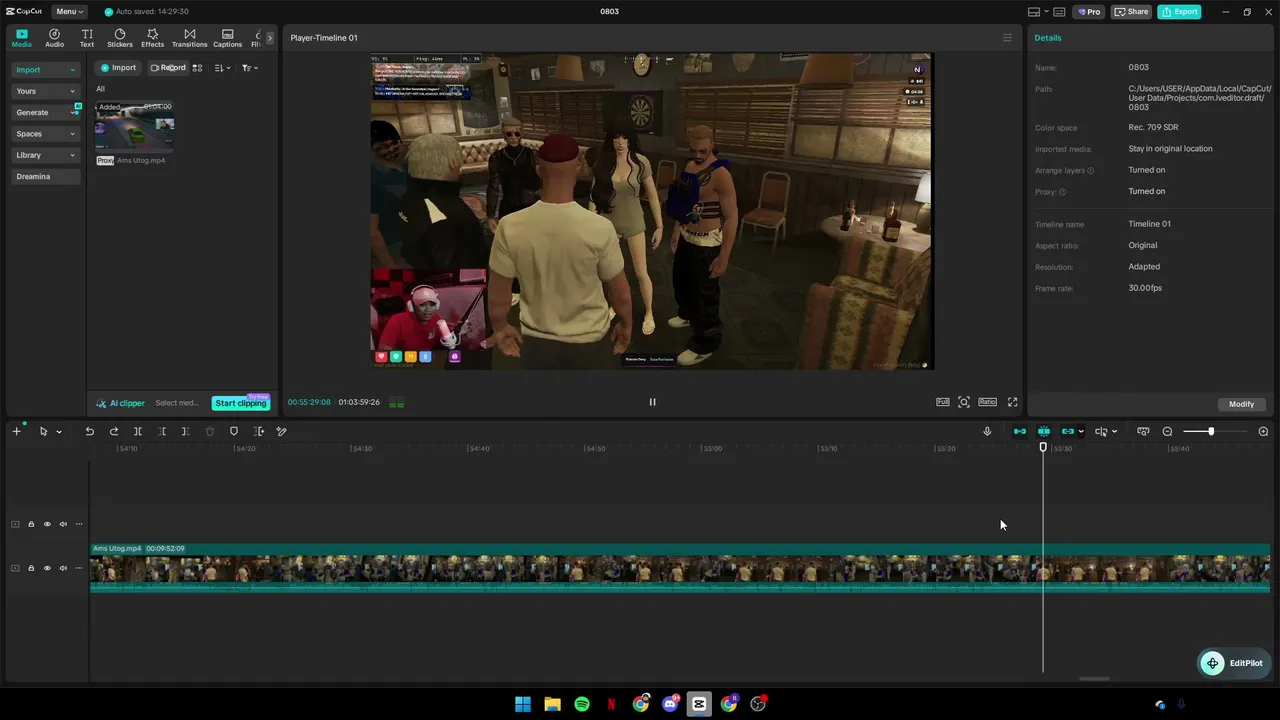Click the zoom-to-fit timeline icon
Screen dimensions: 1280x720
[x=1143, y=431]
